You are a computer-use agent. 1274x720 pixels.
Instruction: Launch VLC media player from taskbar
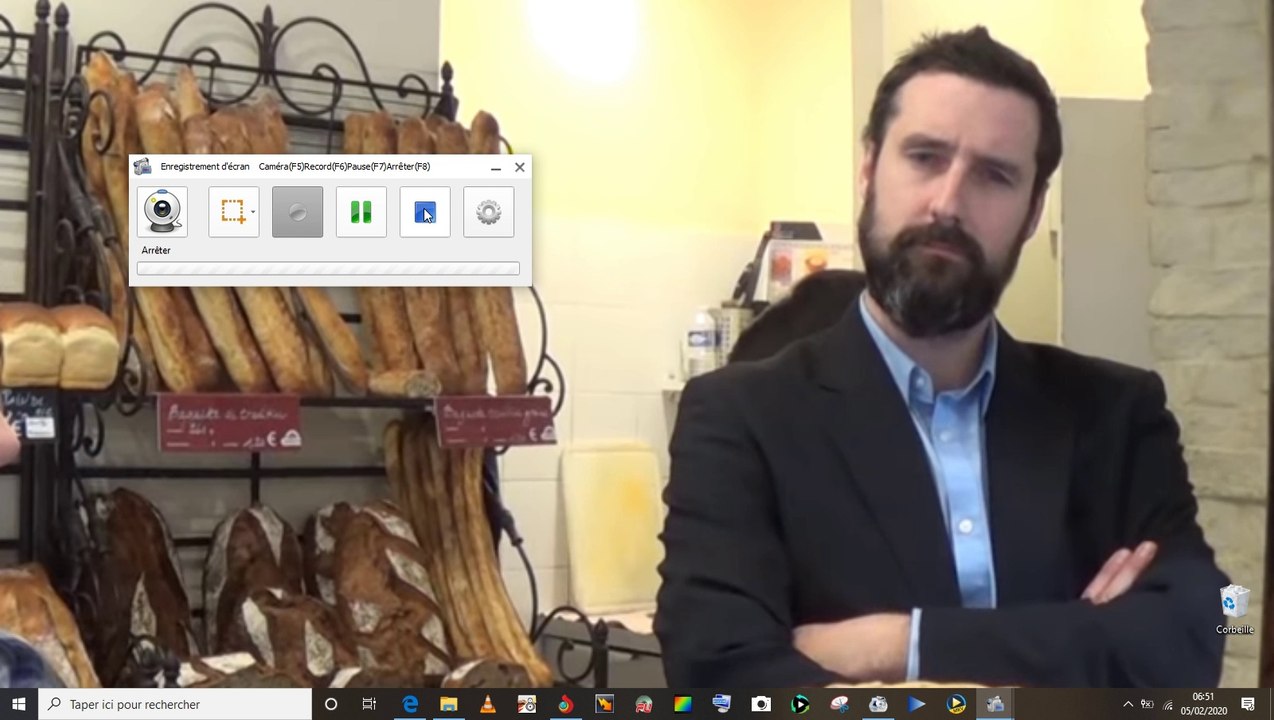(487, 704)
